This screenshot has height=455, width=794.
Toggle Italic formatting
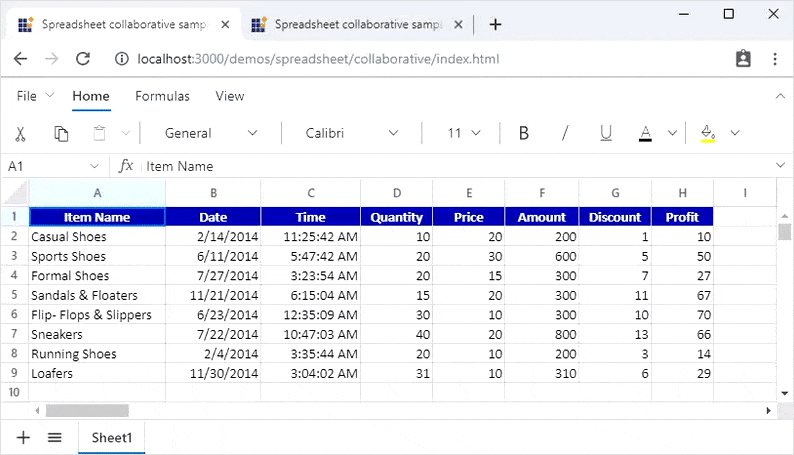(x=565, y=133)
